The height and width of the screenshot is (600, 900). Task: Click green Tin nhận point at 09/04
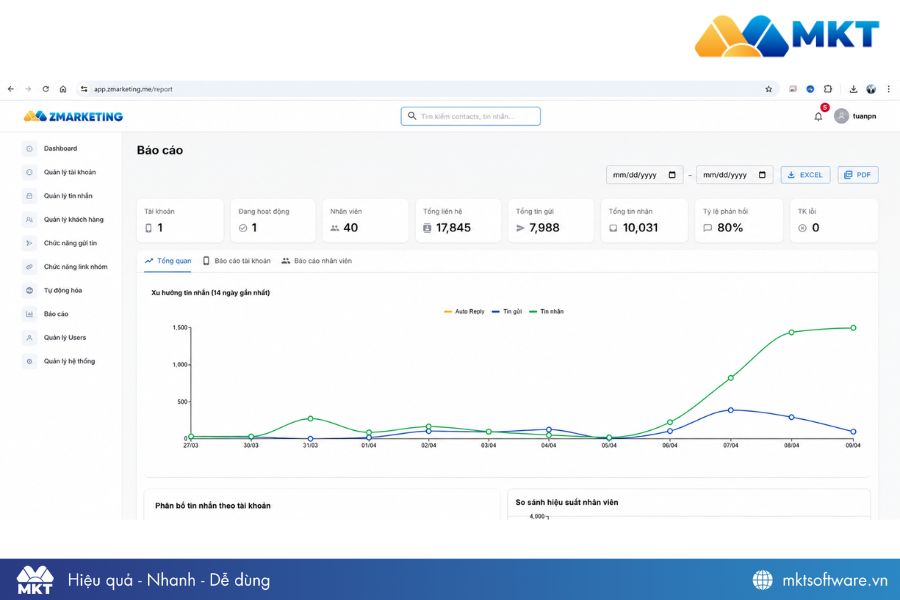click(853, 328)
